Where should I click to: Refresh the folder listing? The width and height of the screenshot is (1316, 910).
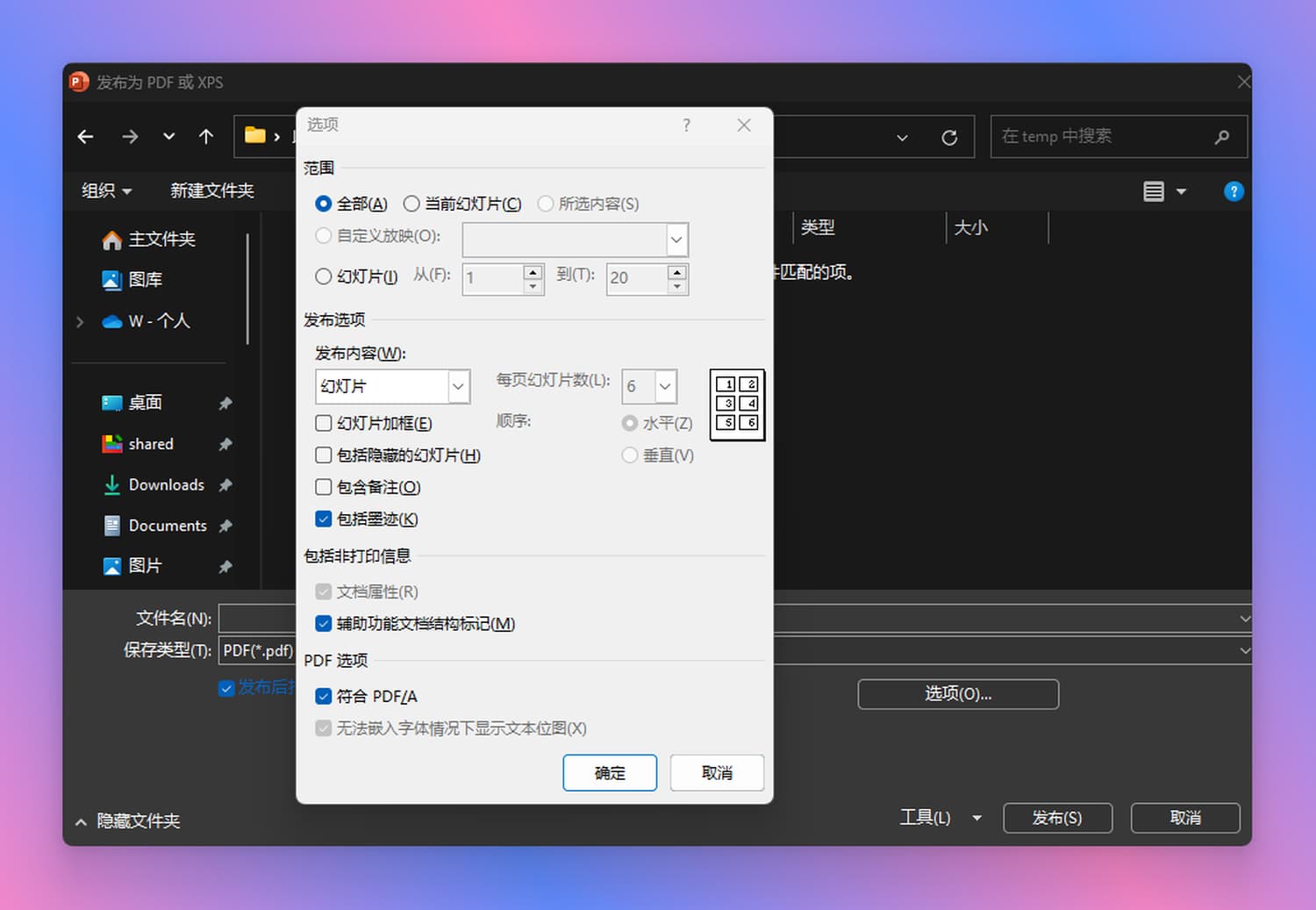point(949,138)
